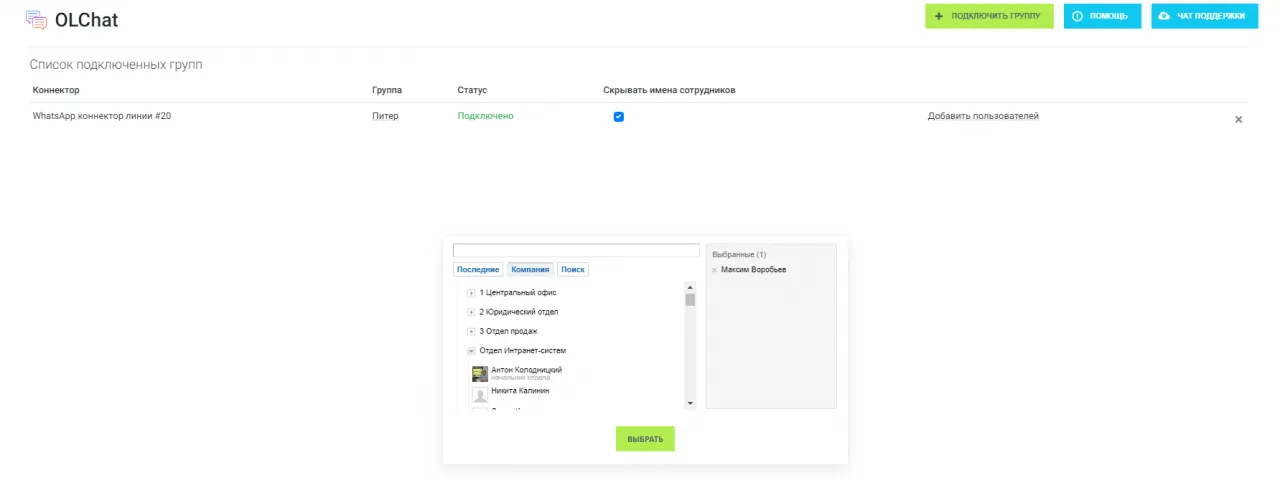The image size is (1280, 480).
Task: Remove the WhatsApp connector row with X
Action: point(1238,119)
